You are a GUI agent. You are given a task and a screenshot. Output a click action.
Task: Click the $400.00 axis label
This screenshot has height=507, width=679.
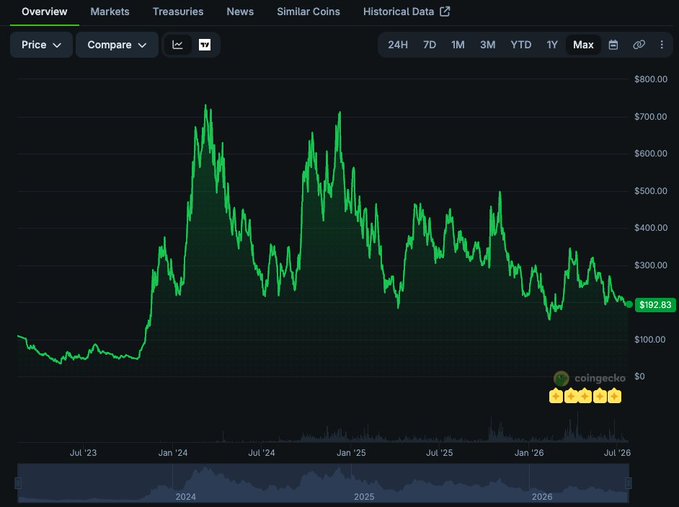tap(650, 228)
